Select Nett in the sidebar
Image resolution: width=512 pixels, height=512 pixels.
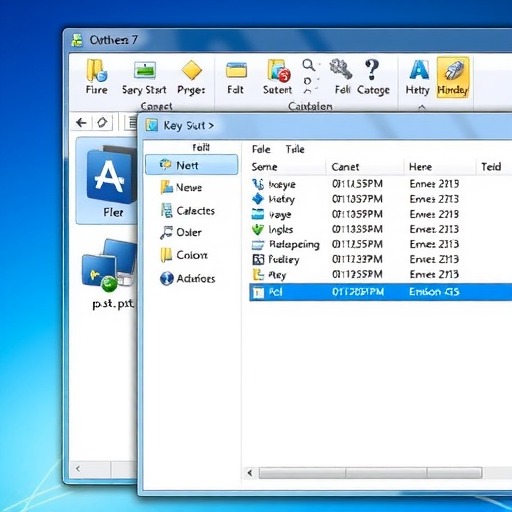coord(192,165)
